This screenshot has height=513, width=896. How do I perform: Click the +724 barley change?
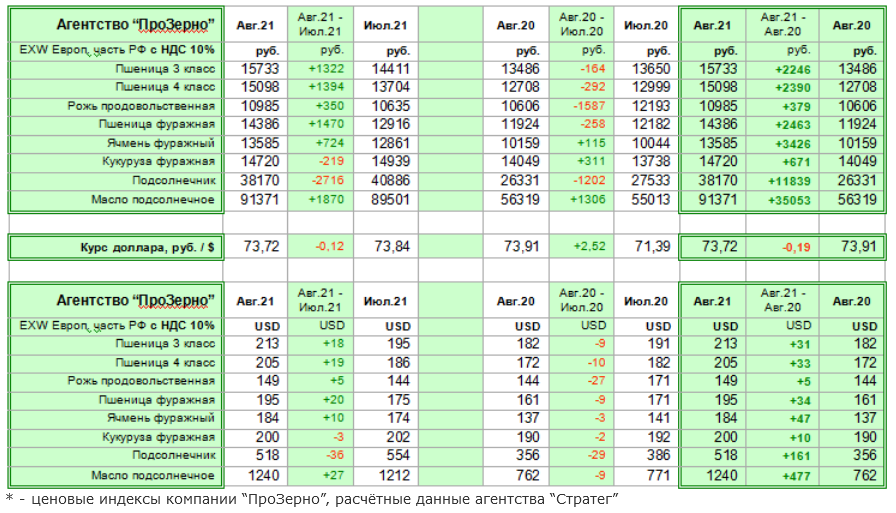point(330,143)
